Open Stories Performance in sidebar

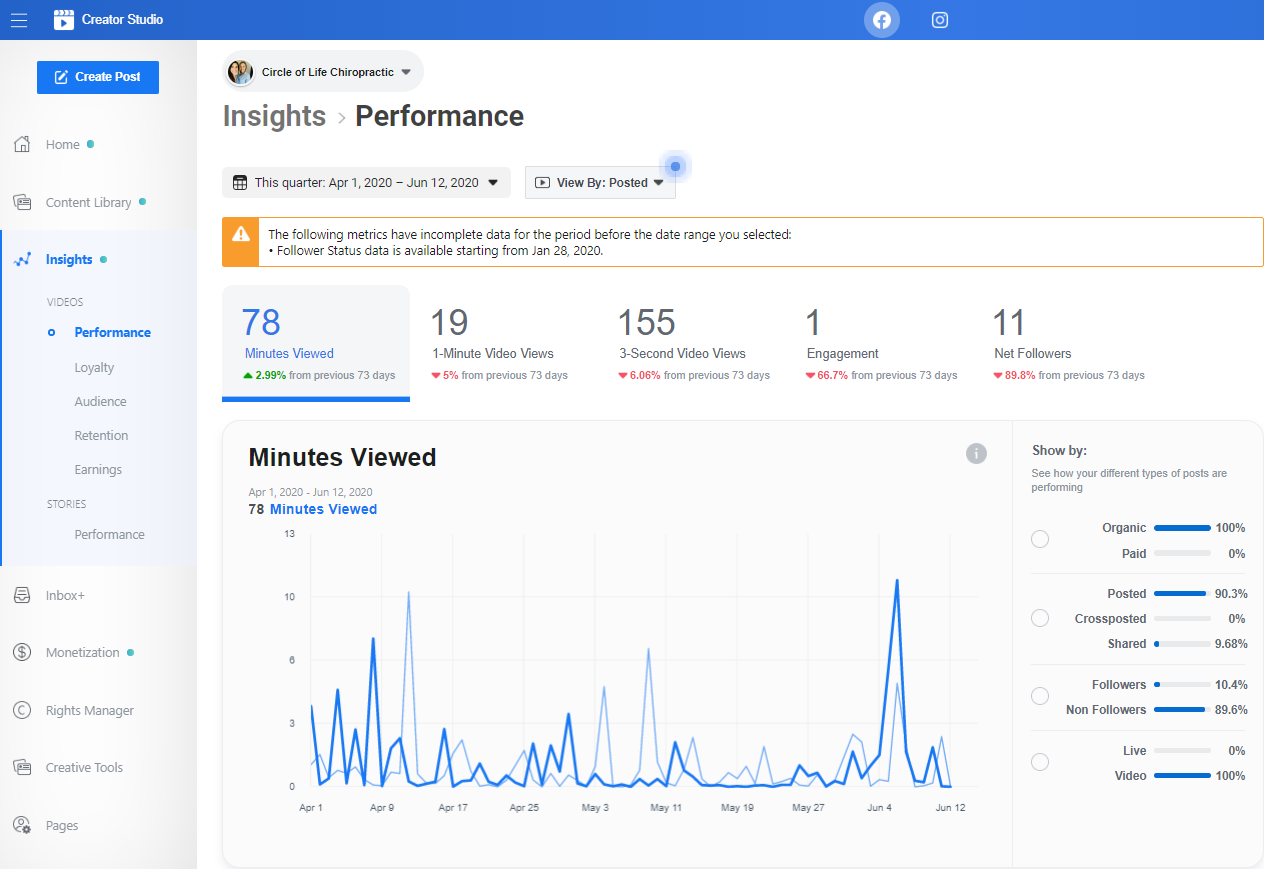point(109,534)
